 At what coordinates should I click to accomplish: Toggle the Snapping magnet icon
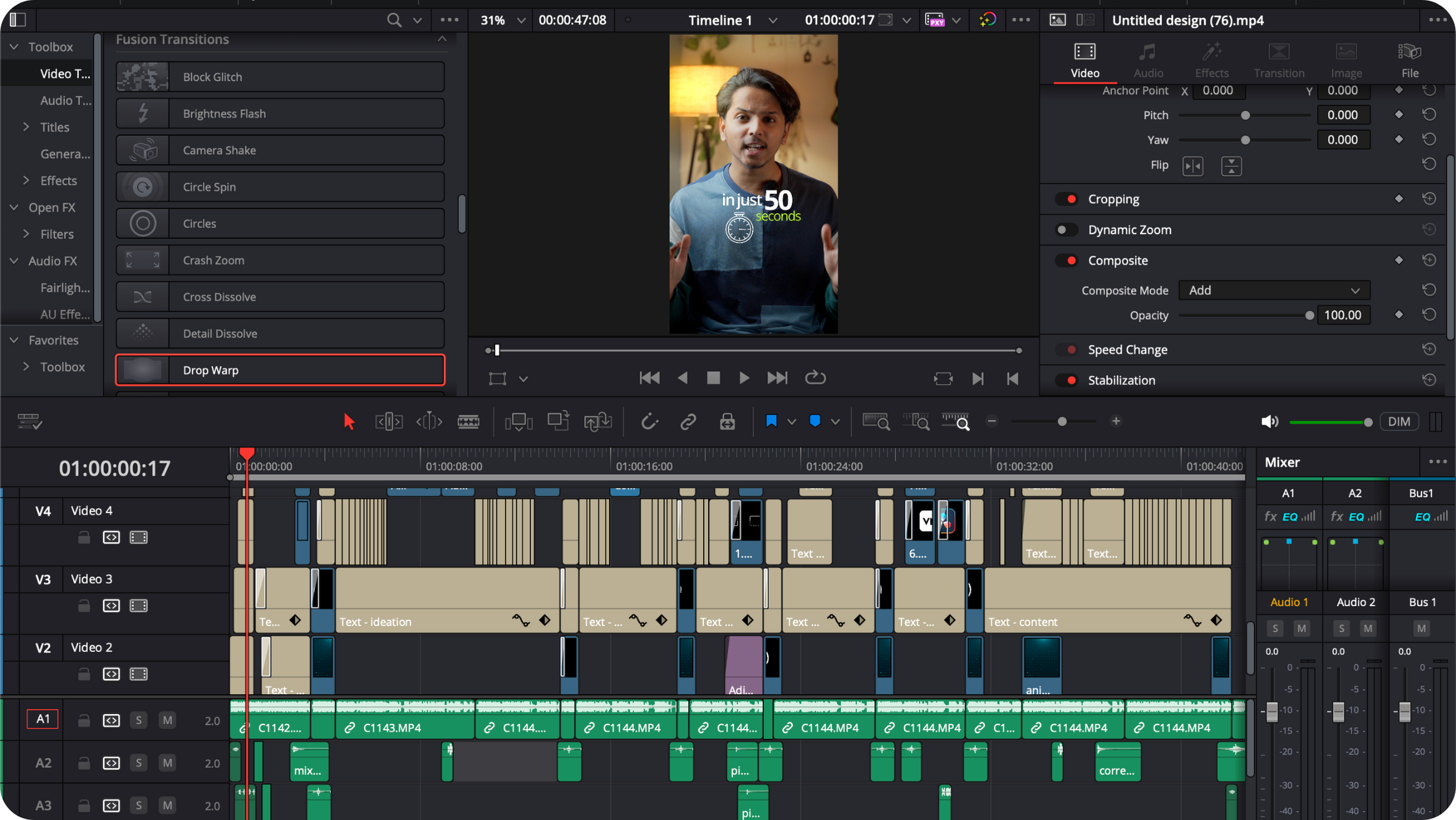[649, 422]
